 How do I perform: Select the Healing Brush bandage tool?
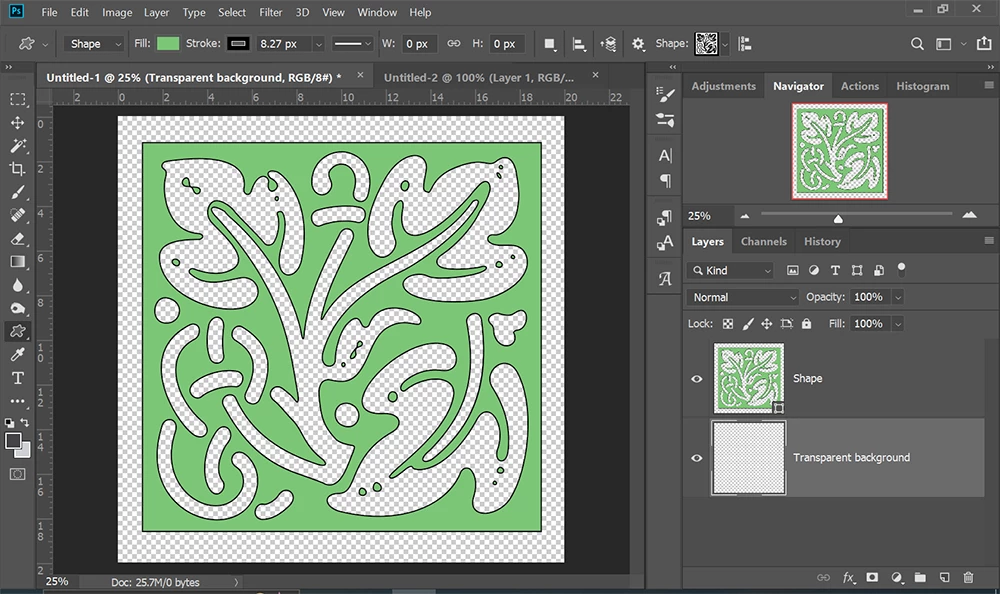pos(18,215)
